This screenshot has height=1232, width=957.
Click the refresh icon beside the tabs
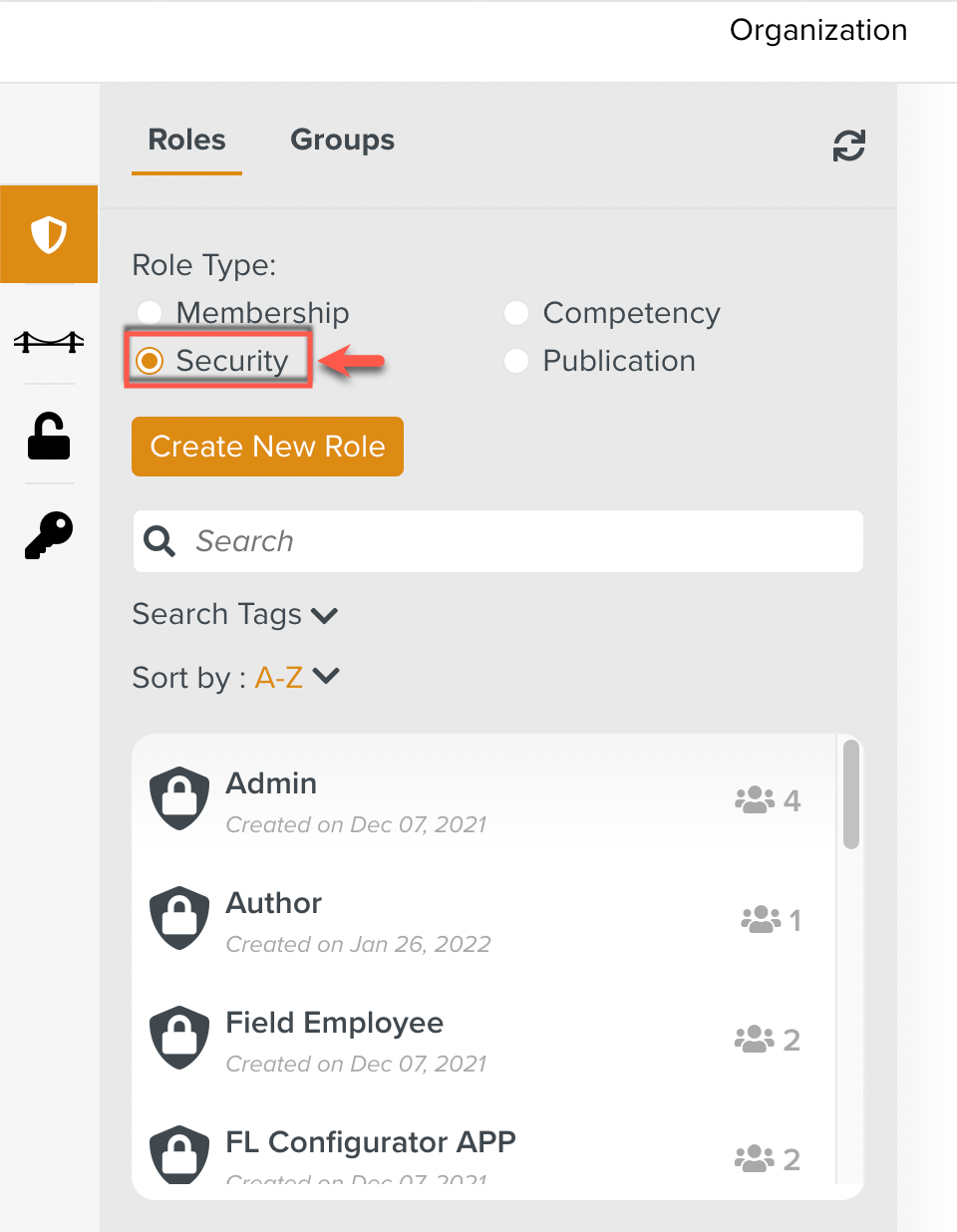(848, 146)
